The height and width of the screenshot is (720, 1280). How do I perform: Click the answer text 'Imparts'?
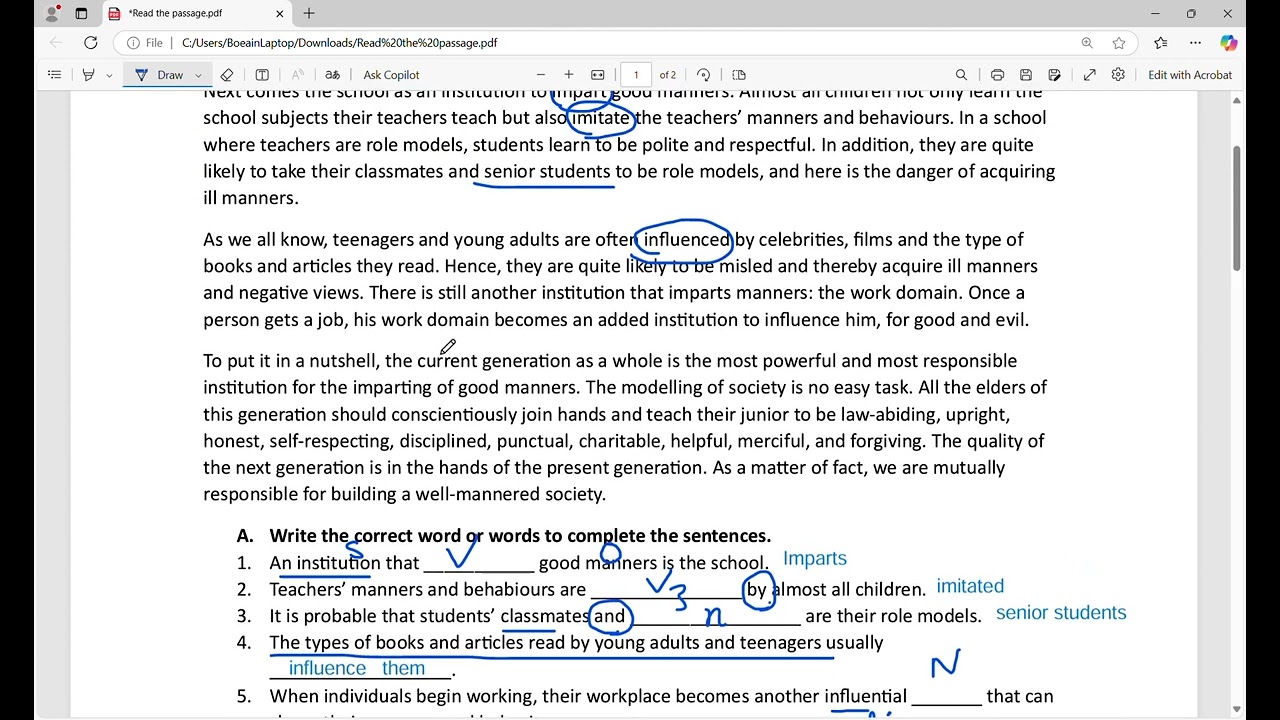[x=815, y=559]
